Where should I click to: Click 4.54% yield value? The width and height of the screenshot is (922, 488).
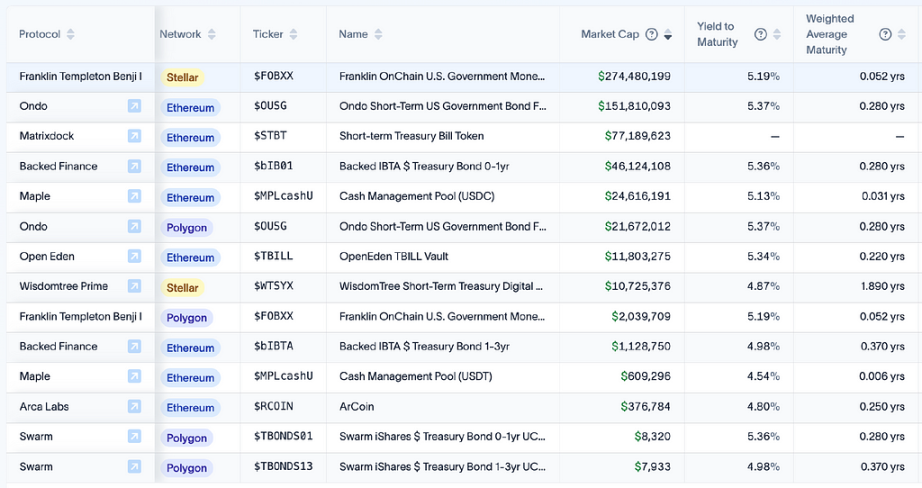click(763, 376)
